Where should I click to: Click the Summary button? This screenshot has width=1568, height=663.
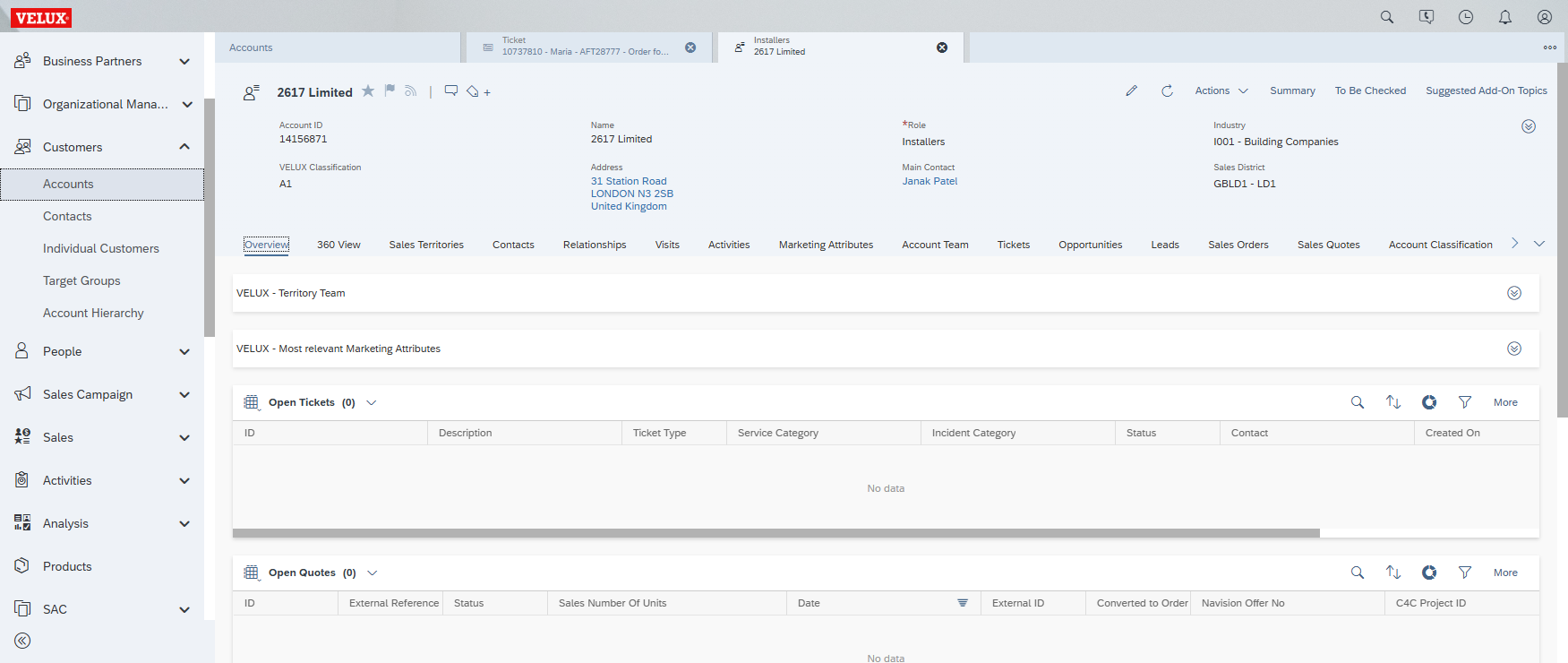(x=1292, y=90)
